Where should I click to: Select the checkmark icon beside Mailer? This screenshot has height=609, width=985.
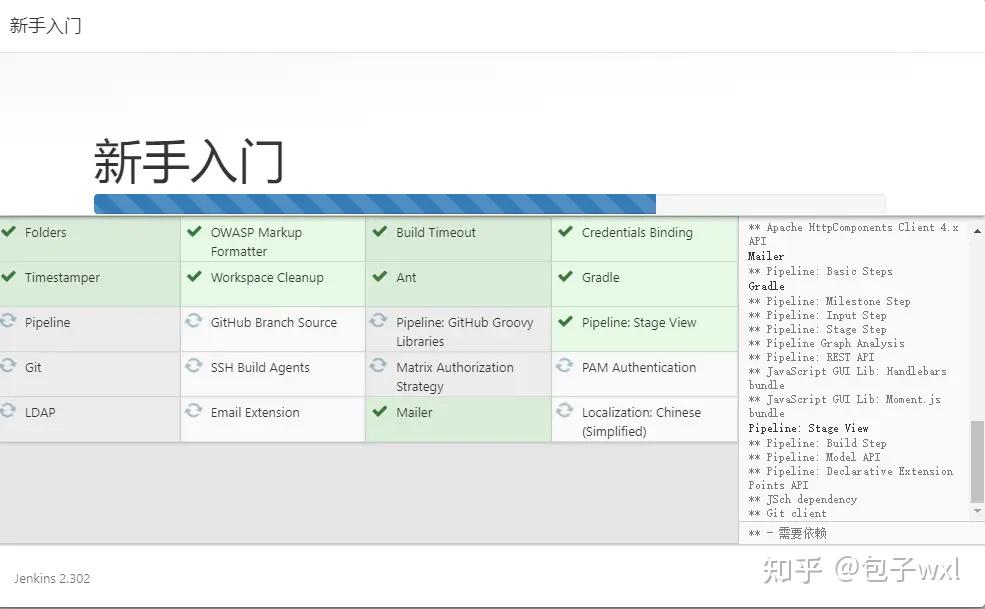pyautogui.click(x=380, y=412)
